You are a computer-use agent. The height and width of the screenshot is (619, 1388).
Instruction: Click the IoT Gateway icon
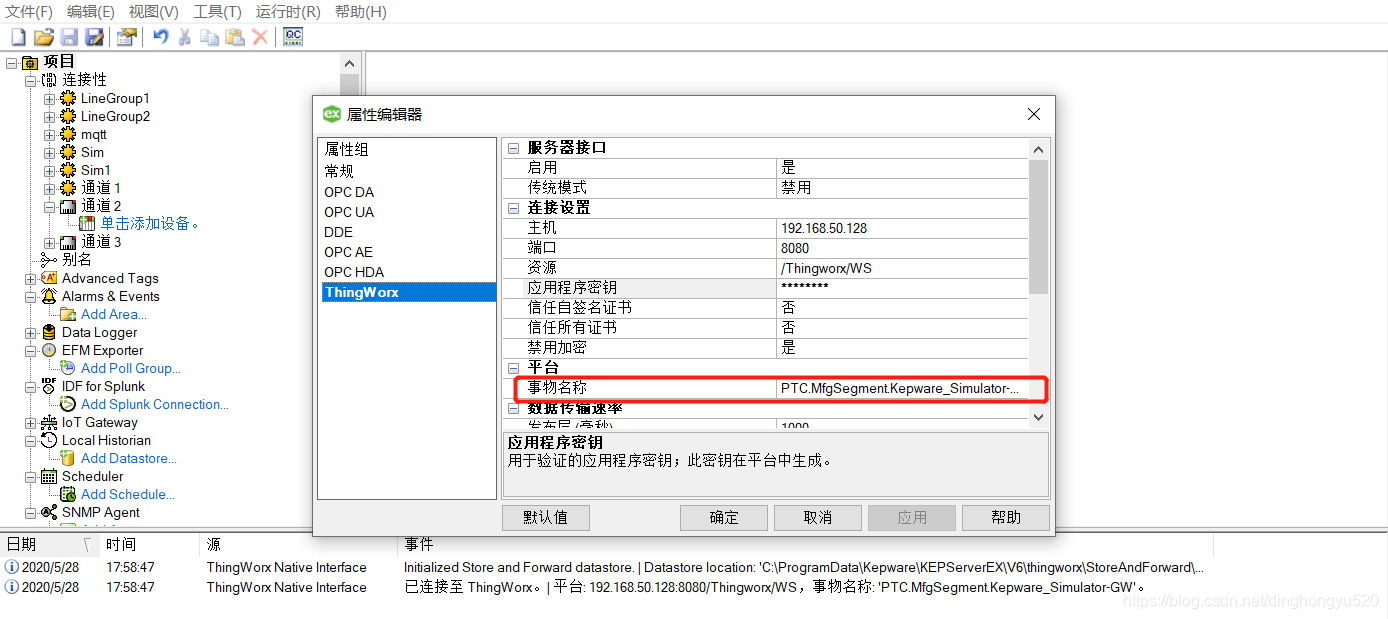[49, 422]
